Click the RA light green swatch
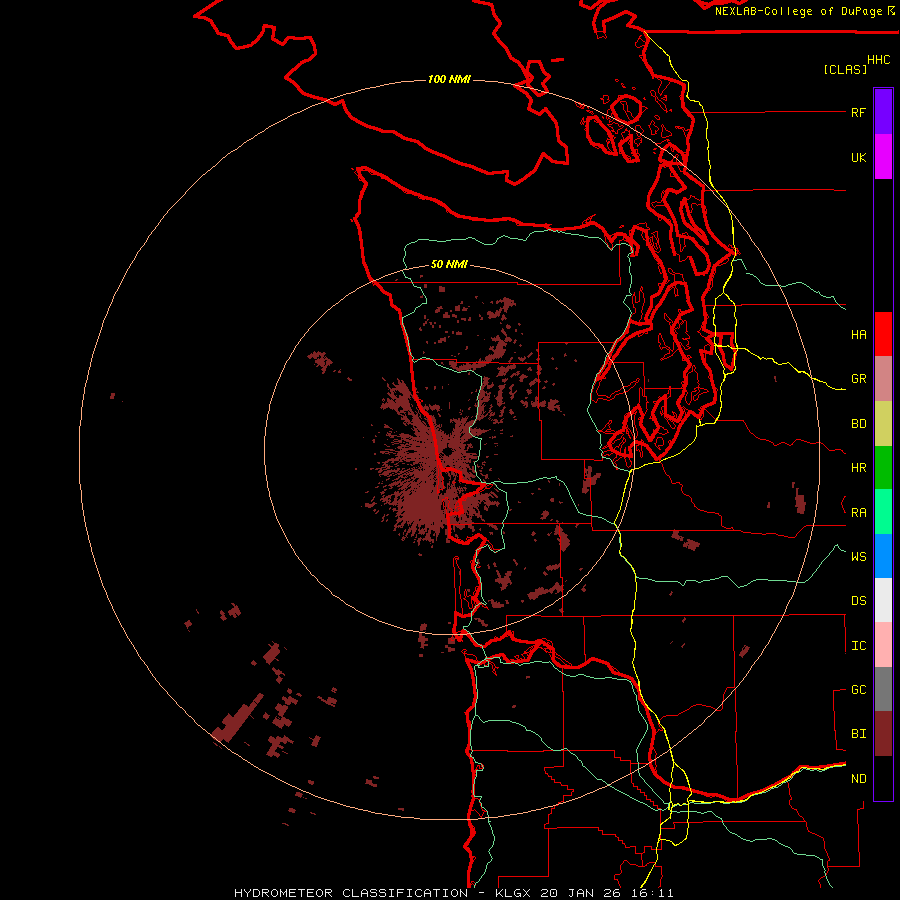Image resolution: width=900 pixels, height=900 pixels. tap(883, 512)
